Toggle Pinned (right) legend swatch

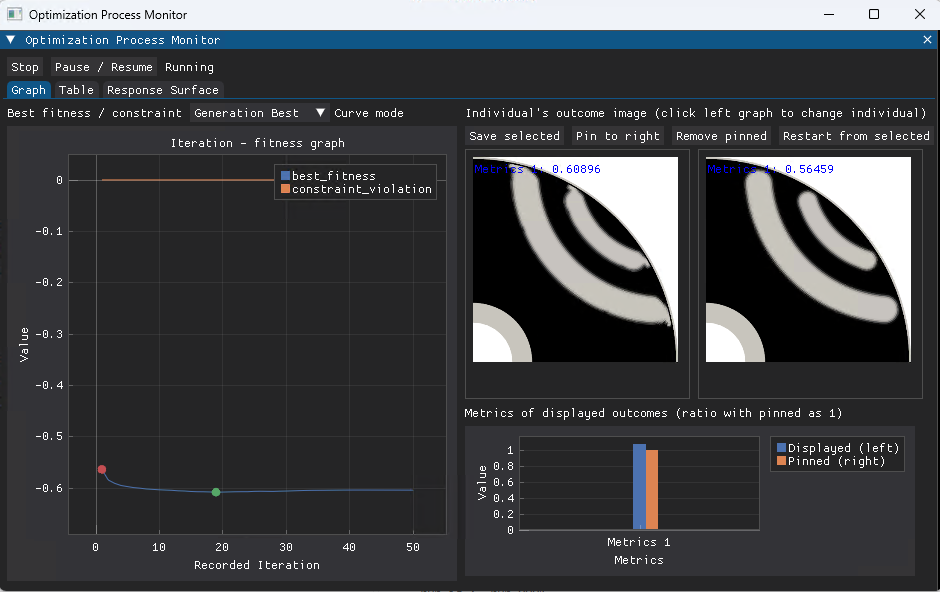(781, 461)
